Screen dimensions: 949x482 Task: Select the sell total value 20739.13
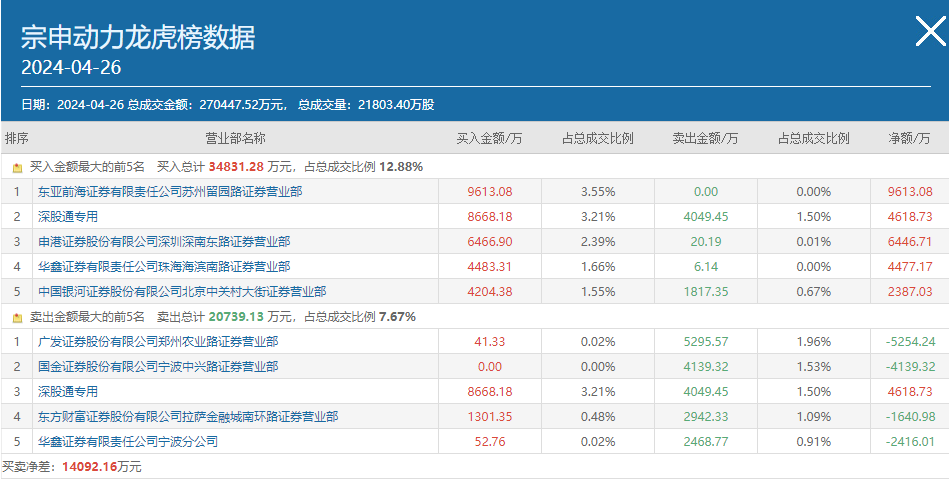pos(237,317)
